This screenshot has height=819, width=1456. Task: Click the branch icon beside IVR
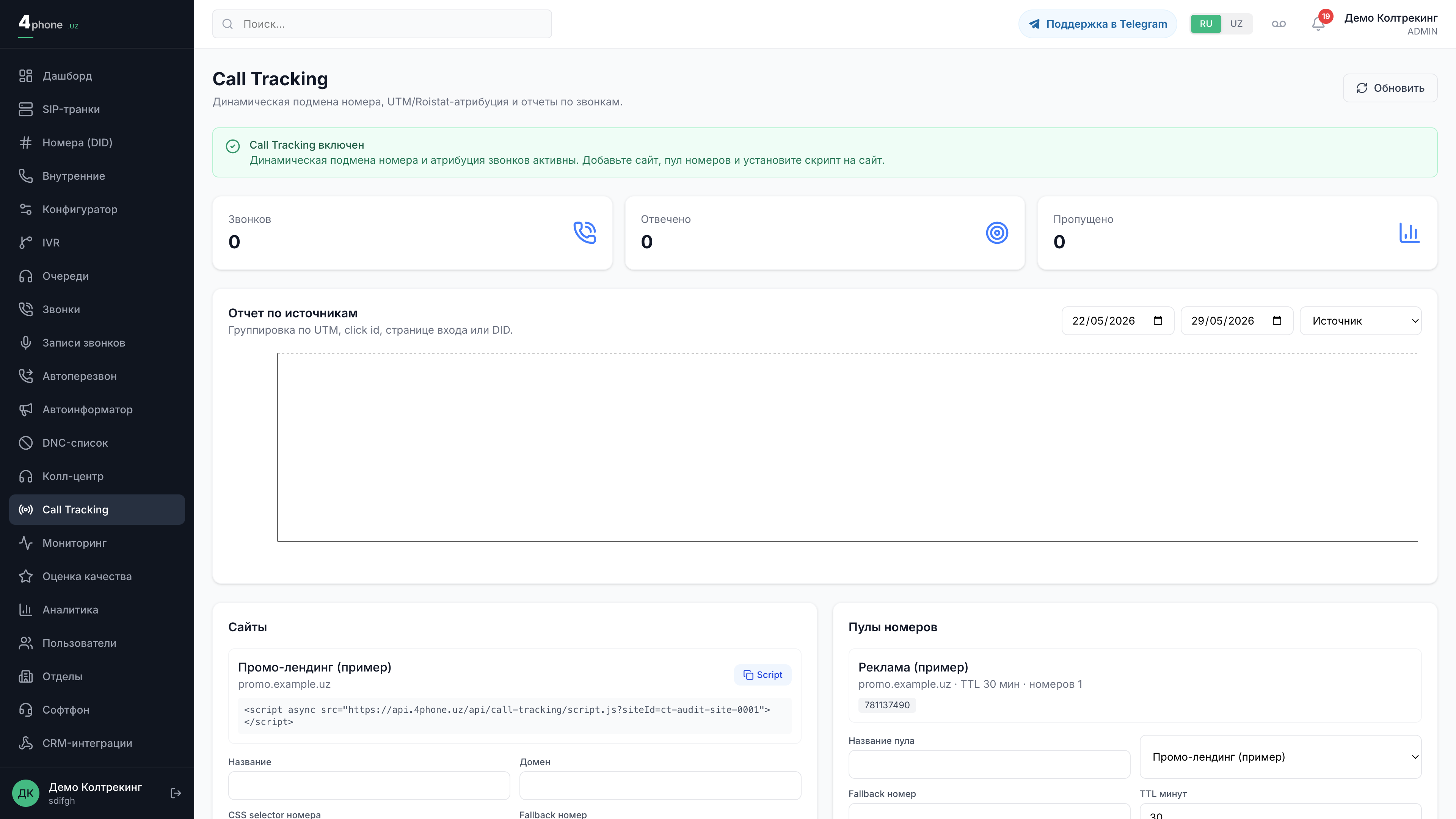click(25, 243)
